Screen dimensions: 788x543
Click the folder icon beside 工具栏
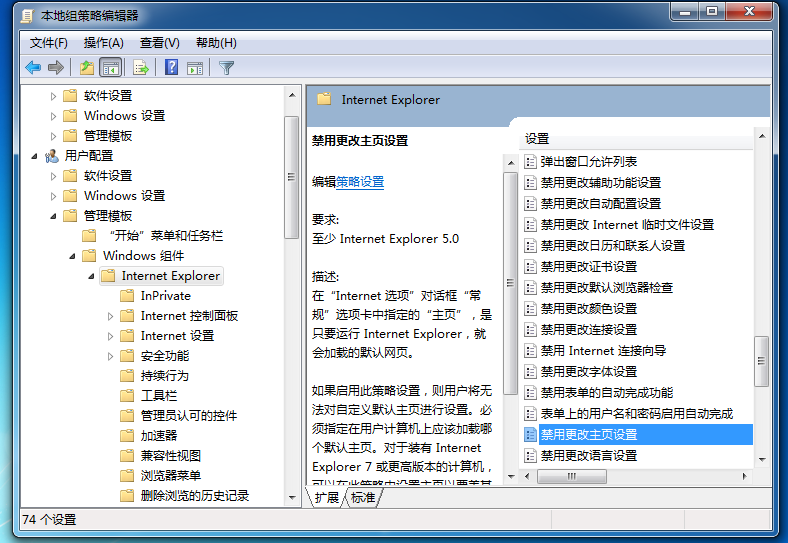pyautogui.click(x=127, y=396)
